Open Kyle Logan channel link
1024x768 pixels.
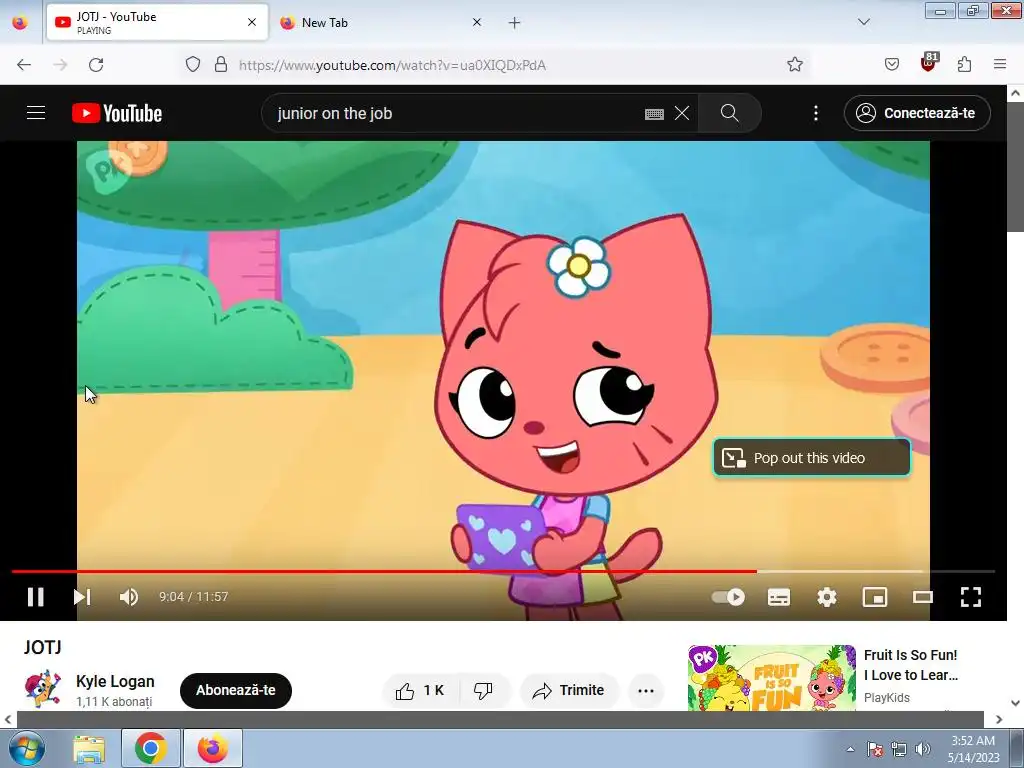[115, 681]
